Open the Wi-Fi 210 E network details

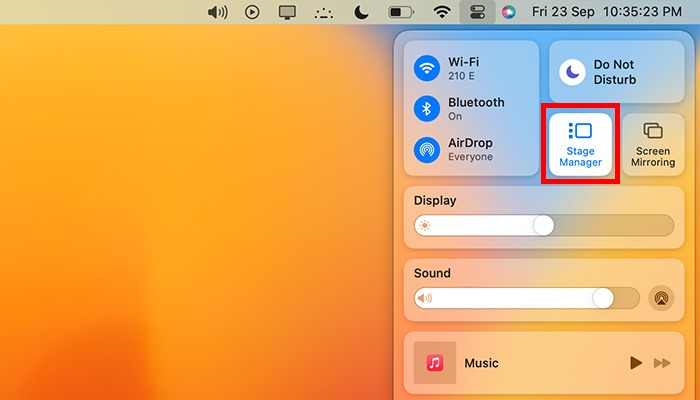pos(463,68)
